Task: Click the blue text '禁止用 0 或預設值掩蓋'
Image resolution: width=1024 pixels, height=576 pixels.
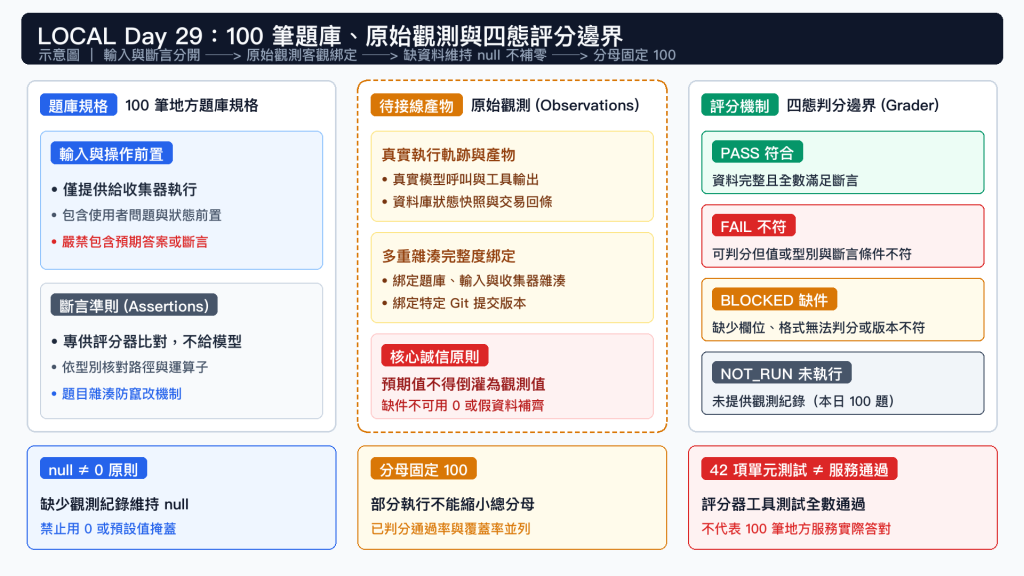Action: pos(108,529)
